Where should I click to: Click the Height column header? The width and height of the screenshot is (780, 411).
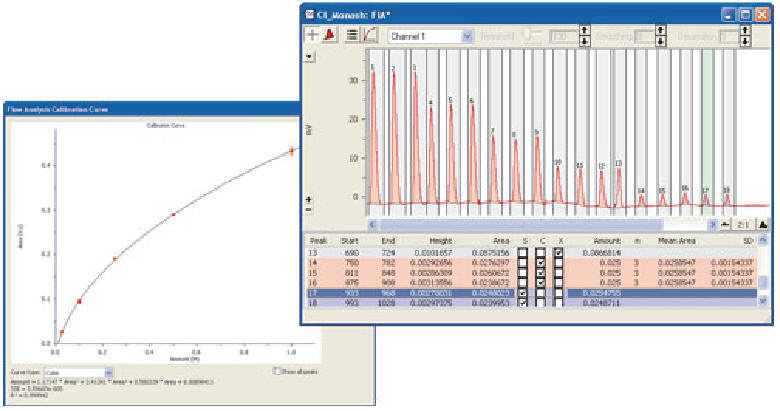coord(441,241)
